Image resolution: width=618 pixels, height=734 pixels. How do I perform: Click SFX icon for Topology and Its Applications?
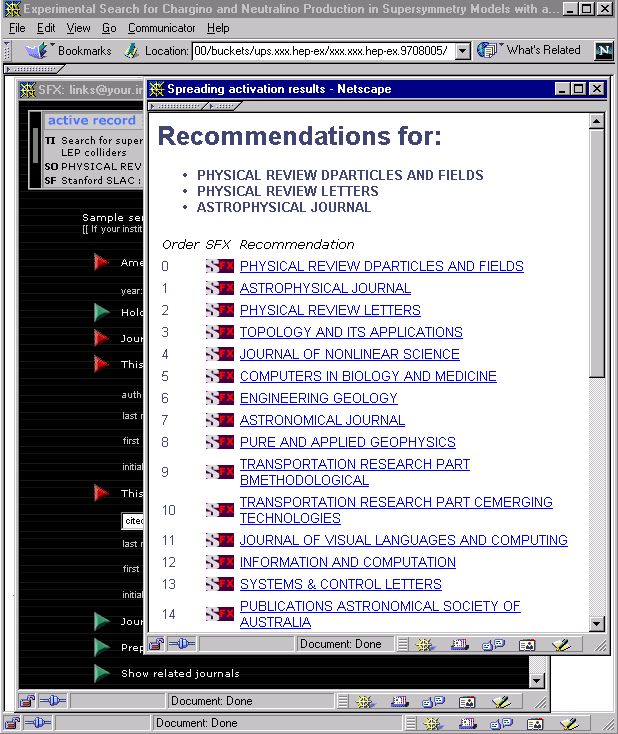point(220,332)
